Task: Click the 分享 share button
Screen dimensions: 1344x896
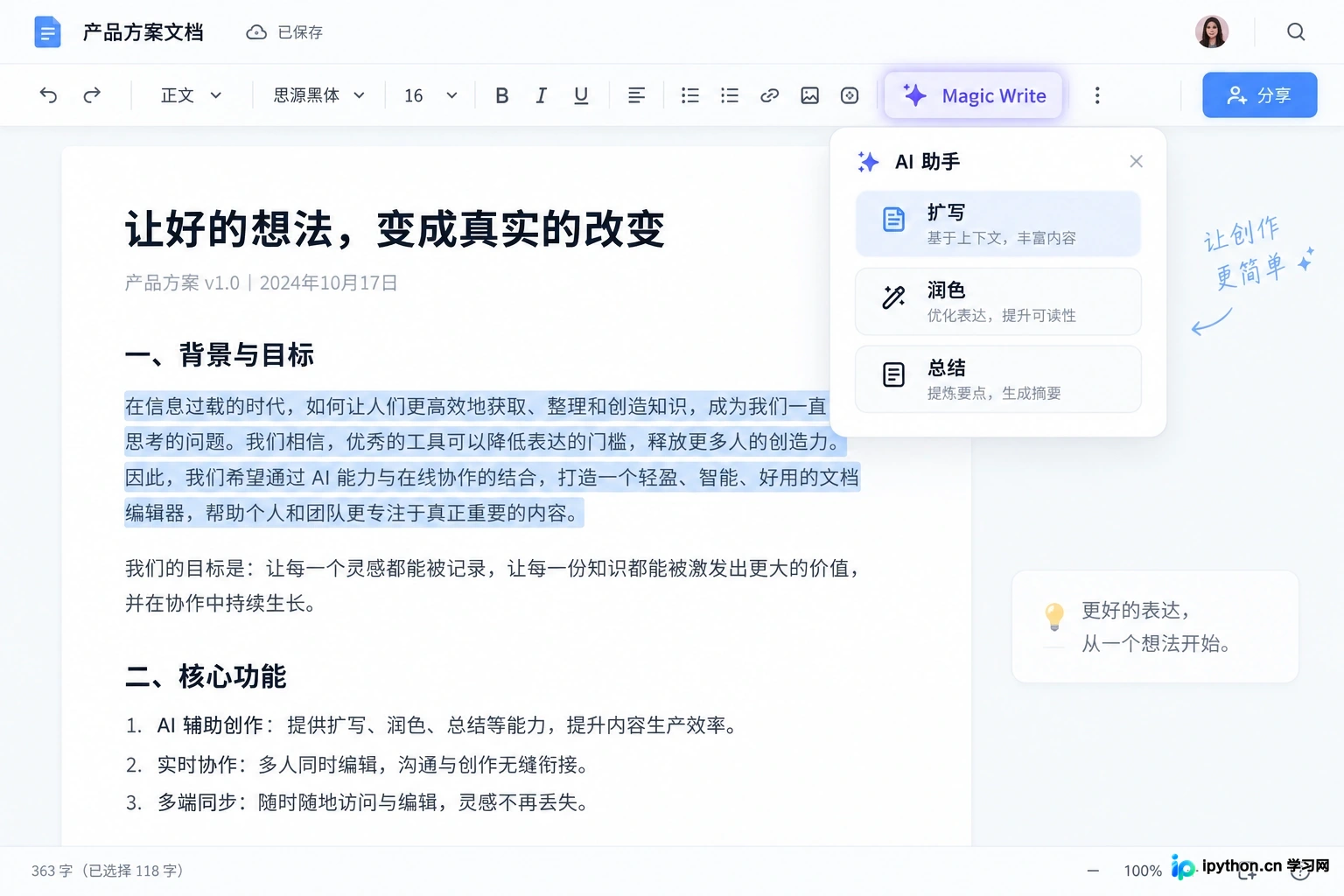Action: (1259, 94)
